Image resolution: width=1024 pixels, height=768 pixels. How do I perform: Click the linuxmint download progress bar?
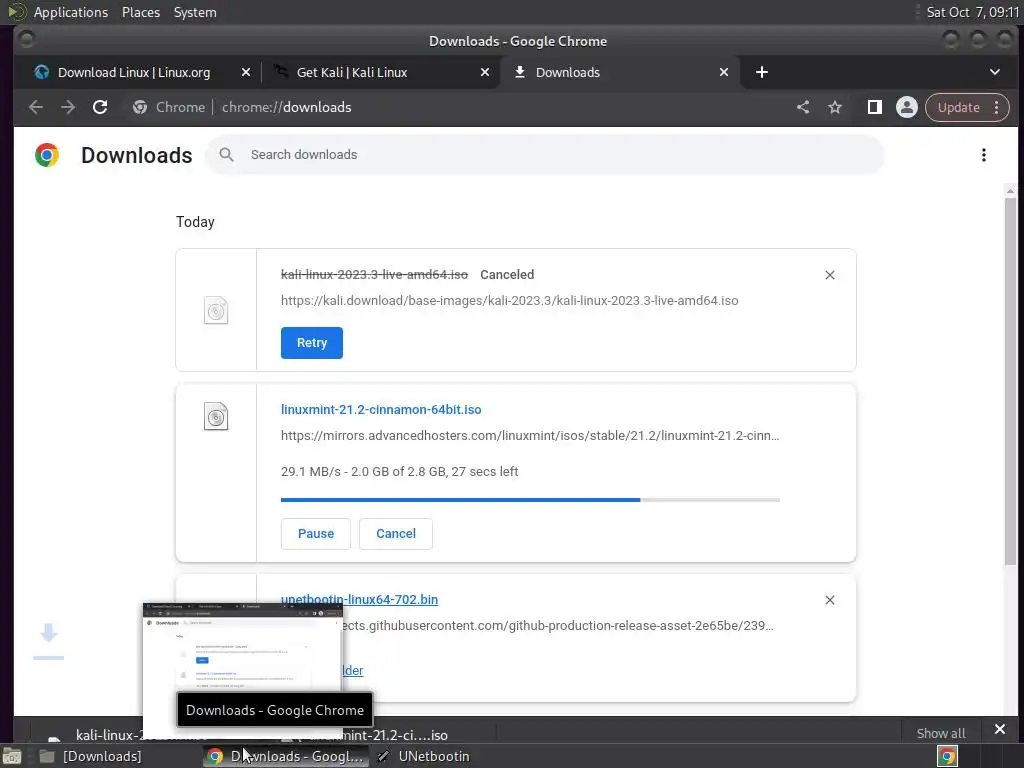530,500
